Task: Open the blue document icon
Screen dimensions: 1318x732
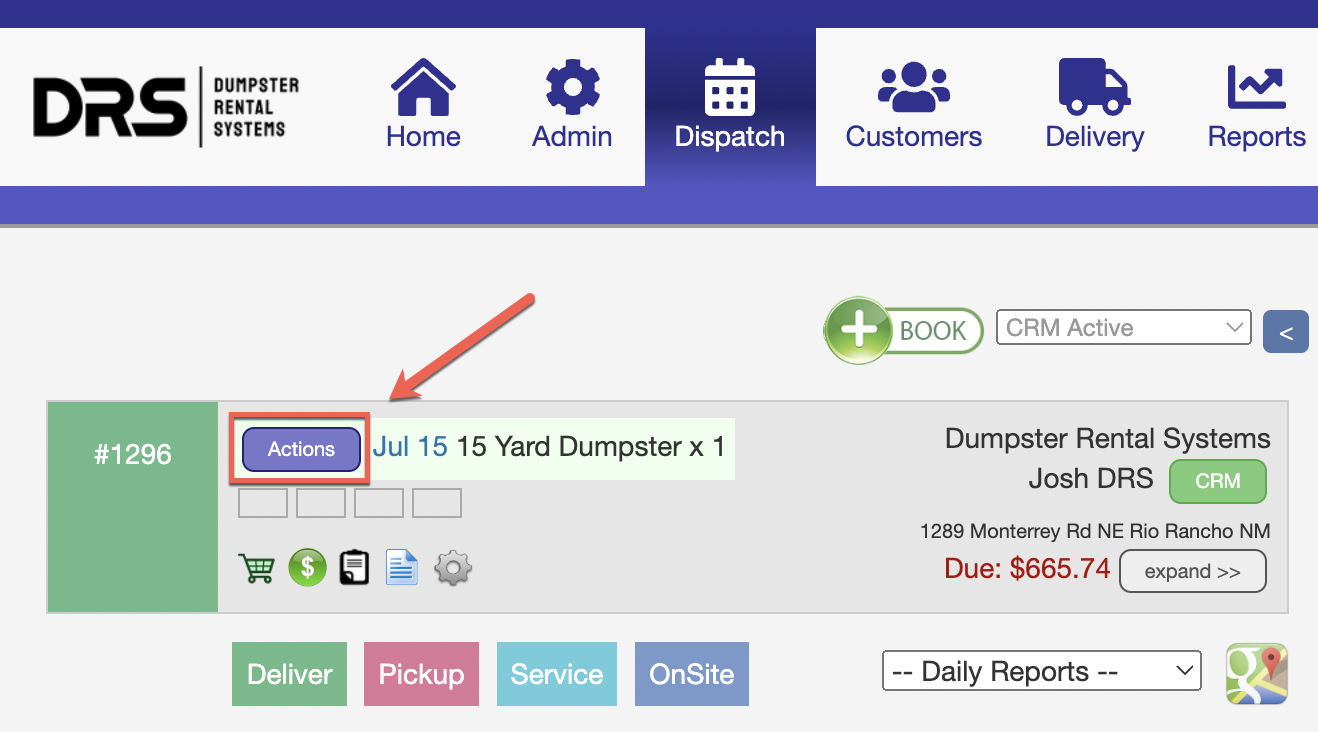Action: coord(401,568)
